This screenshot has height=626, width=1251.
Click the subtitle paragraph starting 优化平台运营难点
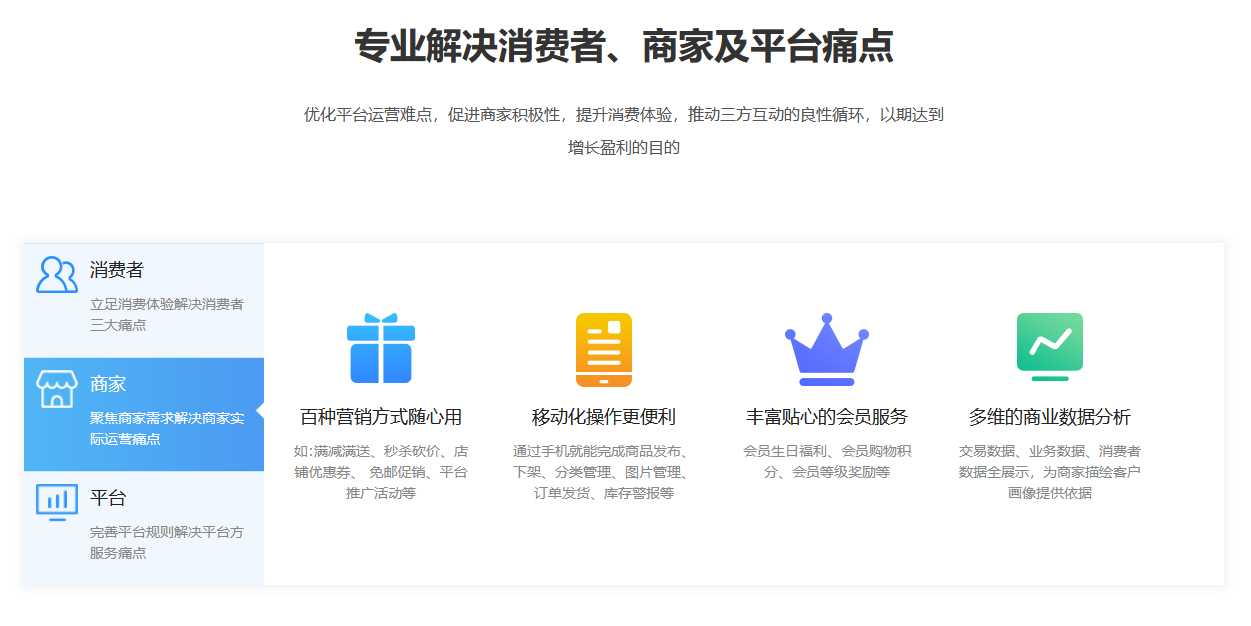(x=624, y=131)
